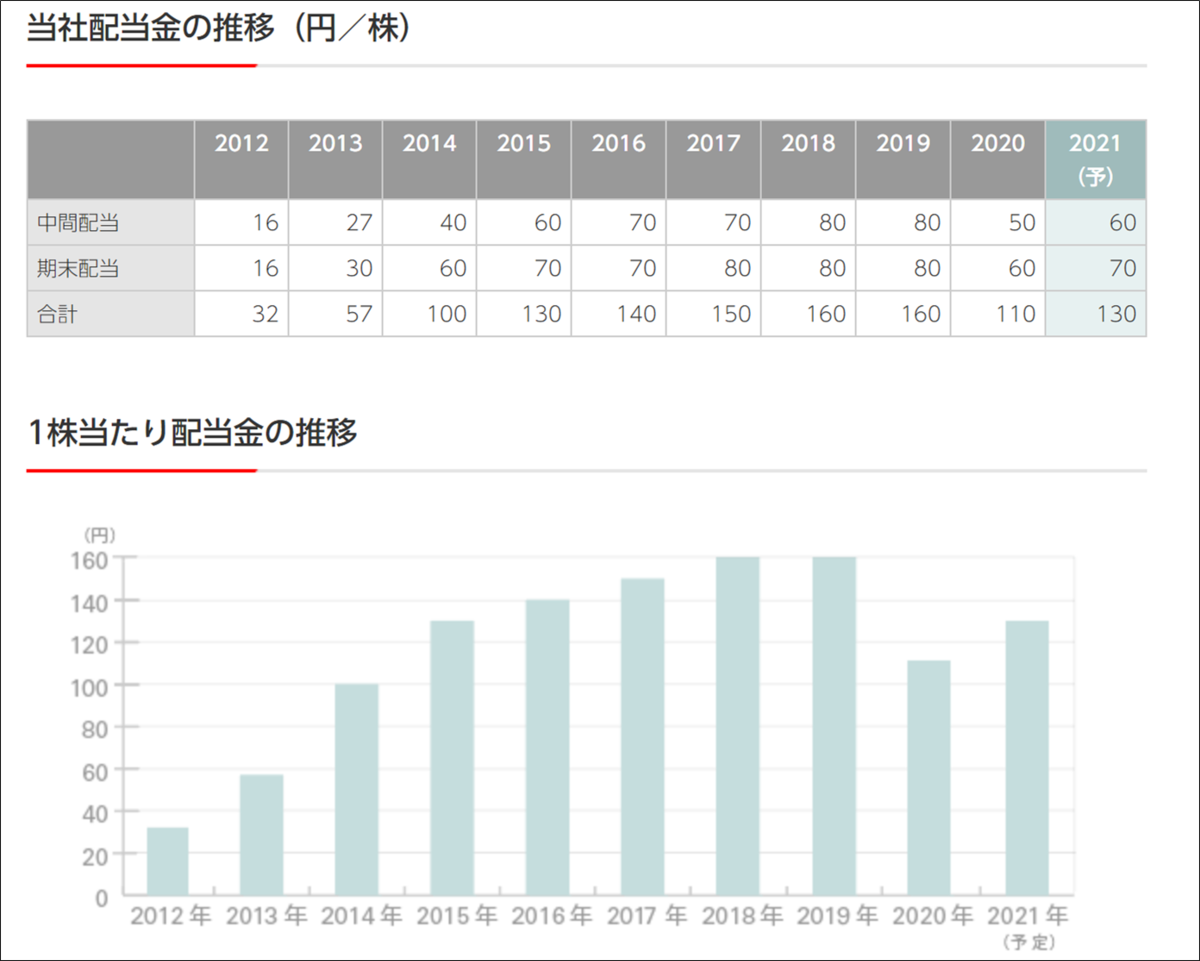
Task: Click the 2012年 x-axis label
Action: pos(169,916)
